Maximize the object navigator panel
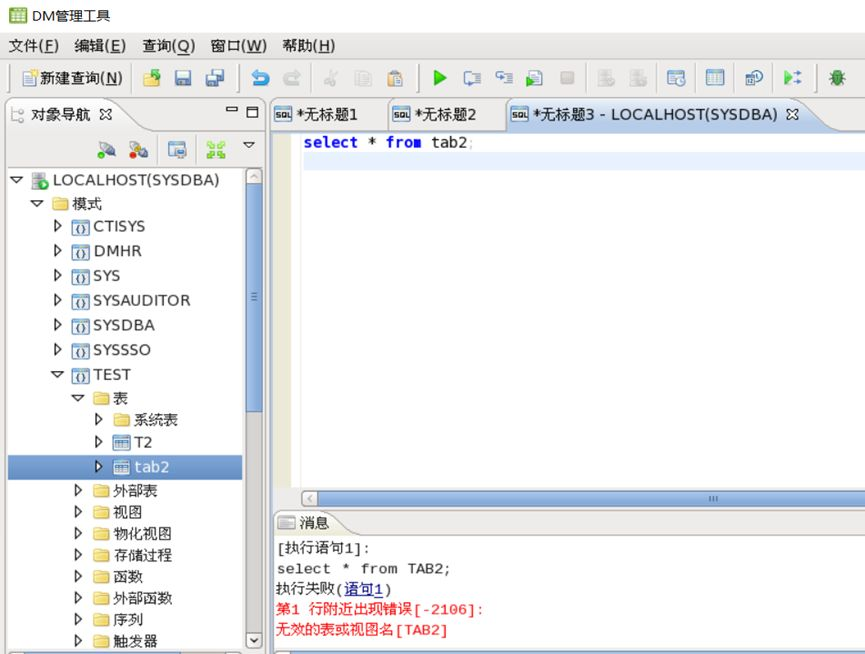 pos(252,112)
